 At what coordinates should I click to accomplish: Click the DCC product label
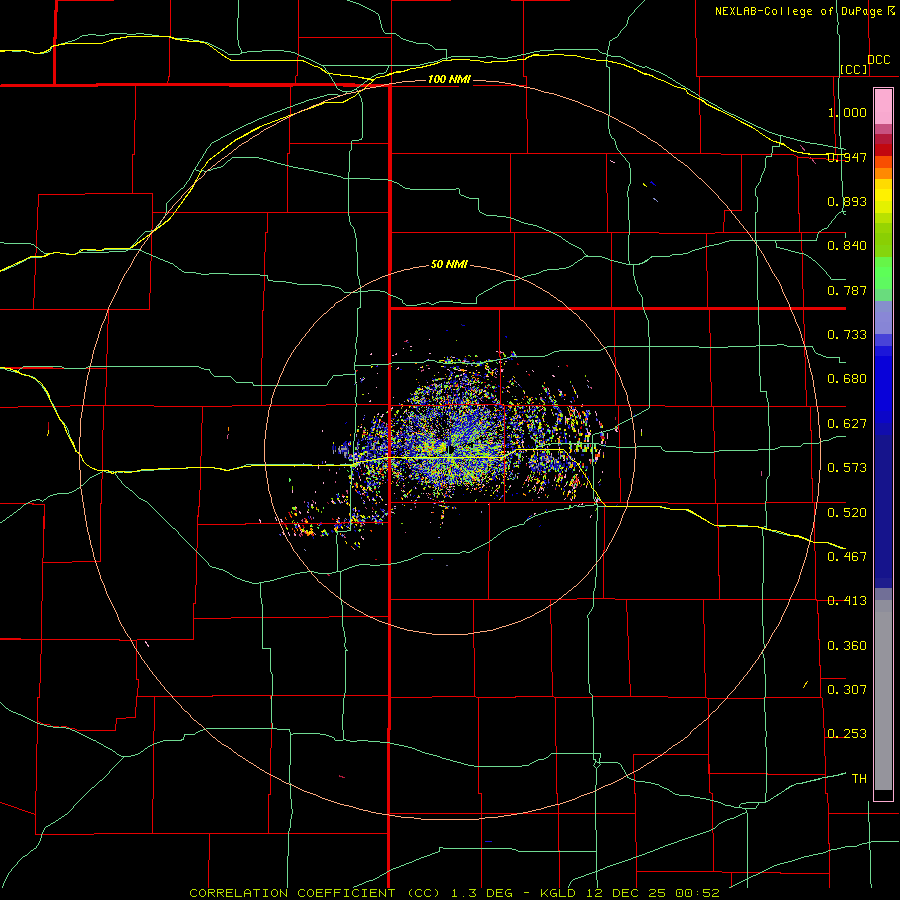click(x=878, y=59)
